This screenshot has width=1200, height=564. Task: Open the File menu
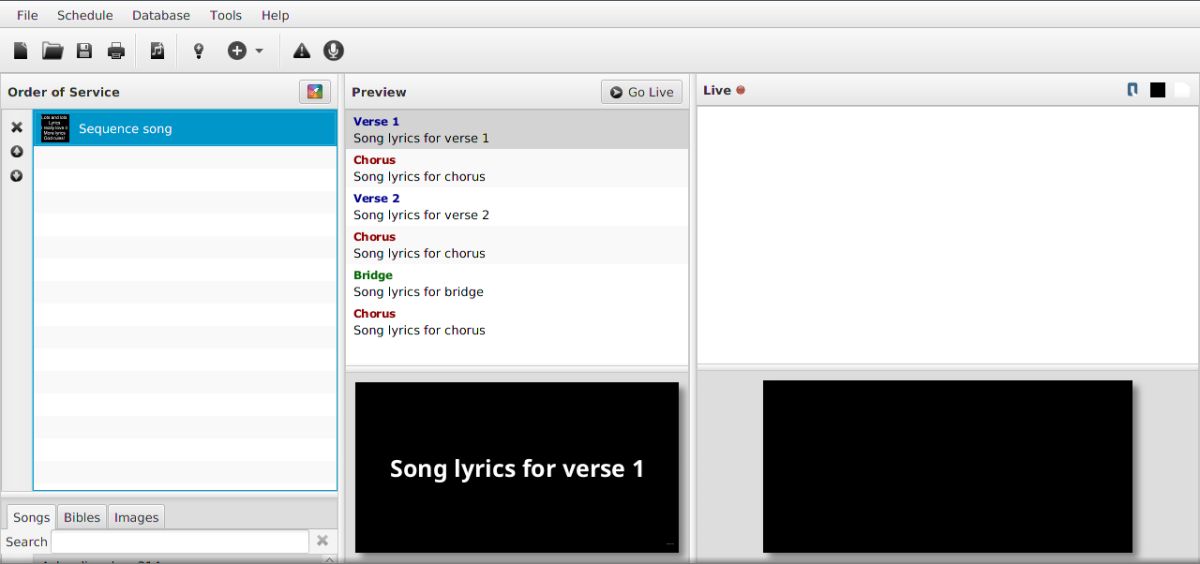27,15
